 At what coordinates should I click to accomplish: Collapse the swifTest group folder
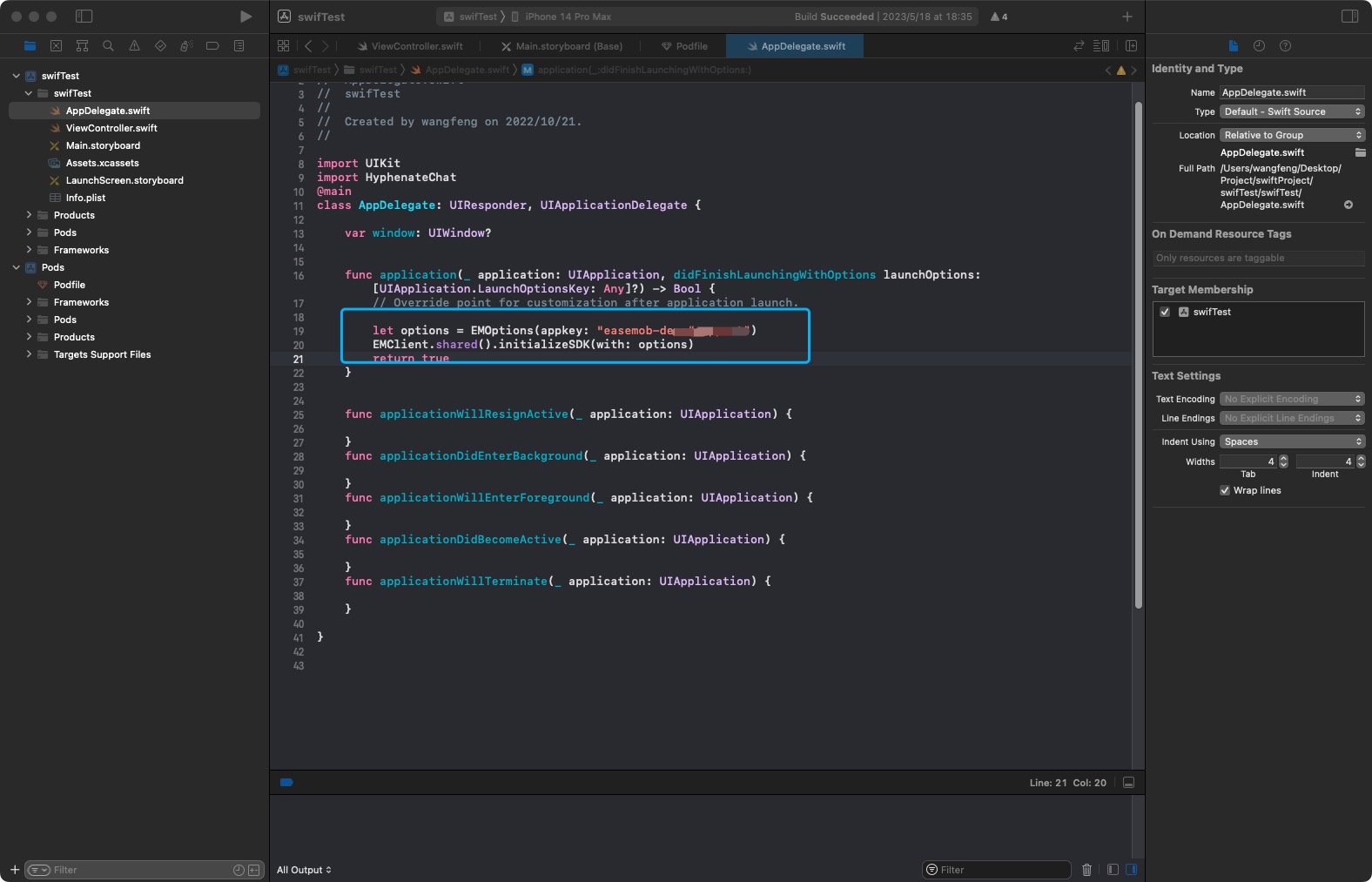tap(29, 93)
